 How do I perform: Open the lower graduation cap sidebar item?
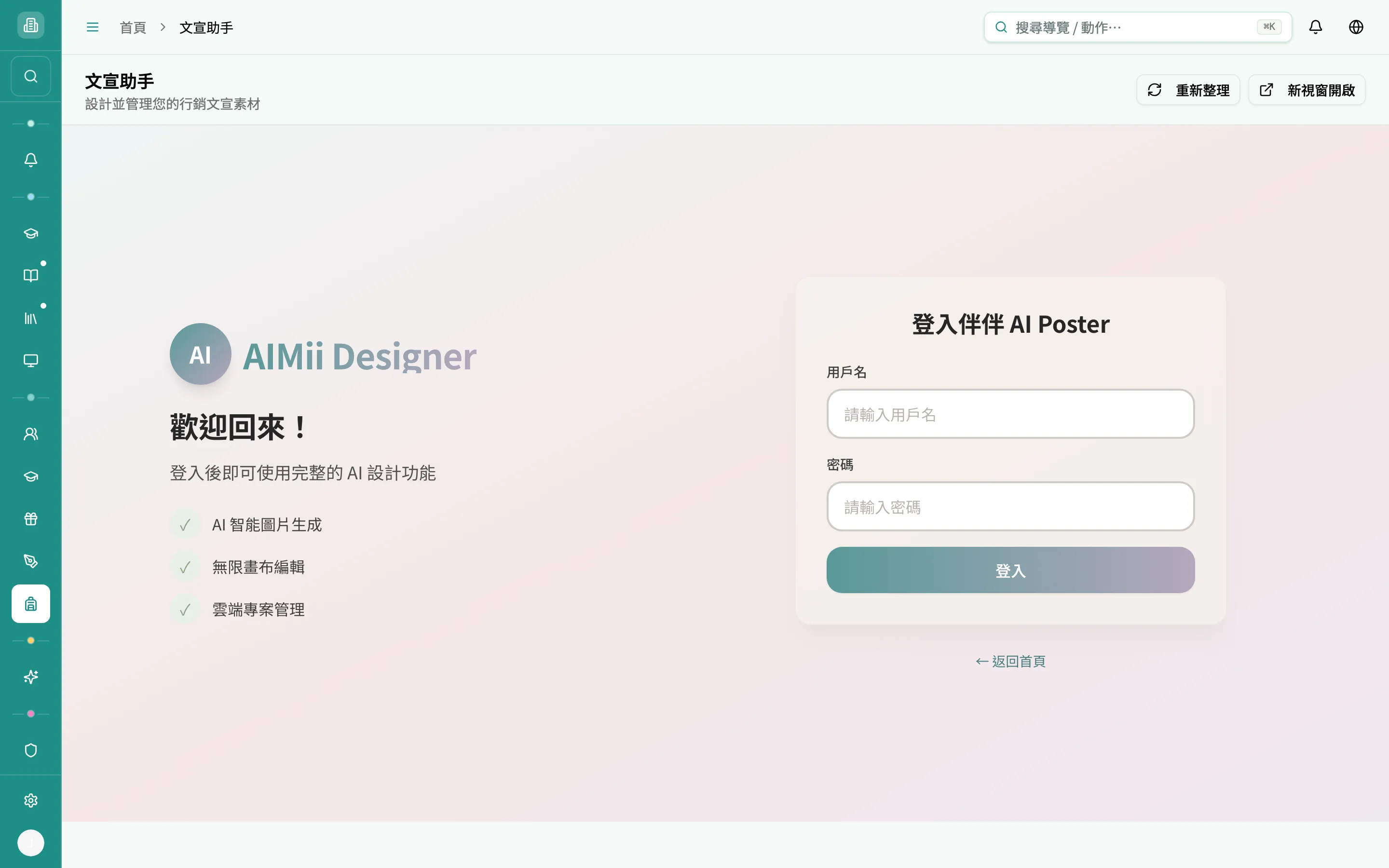coord(30,476)
